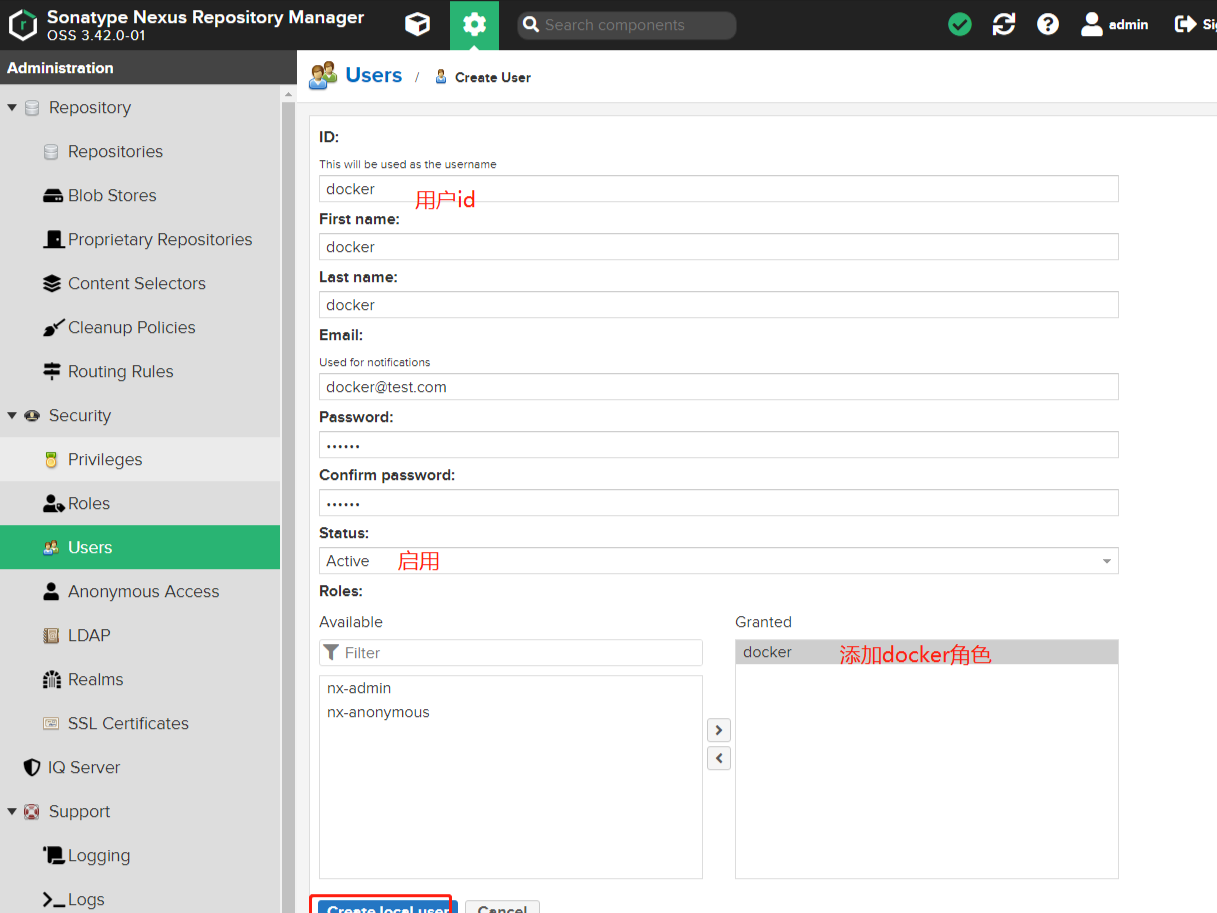Click the Refresh icon in header
Viewport: 1217px width, 913px height.
point(1004,25)
